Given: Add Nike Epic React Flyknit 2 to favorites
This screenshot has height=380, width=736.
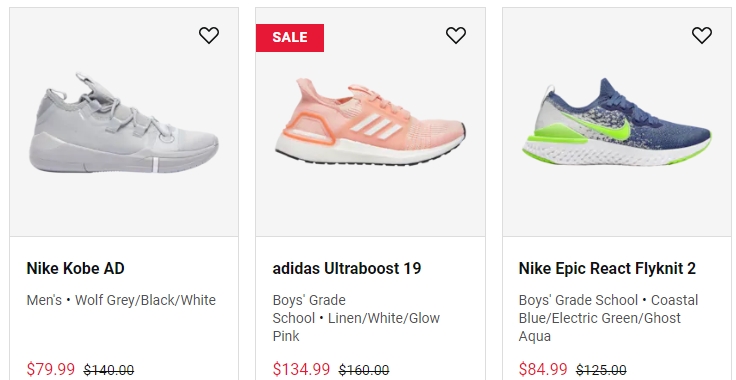Looking at the screenshot, I should (702, 35).
